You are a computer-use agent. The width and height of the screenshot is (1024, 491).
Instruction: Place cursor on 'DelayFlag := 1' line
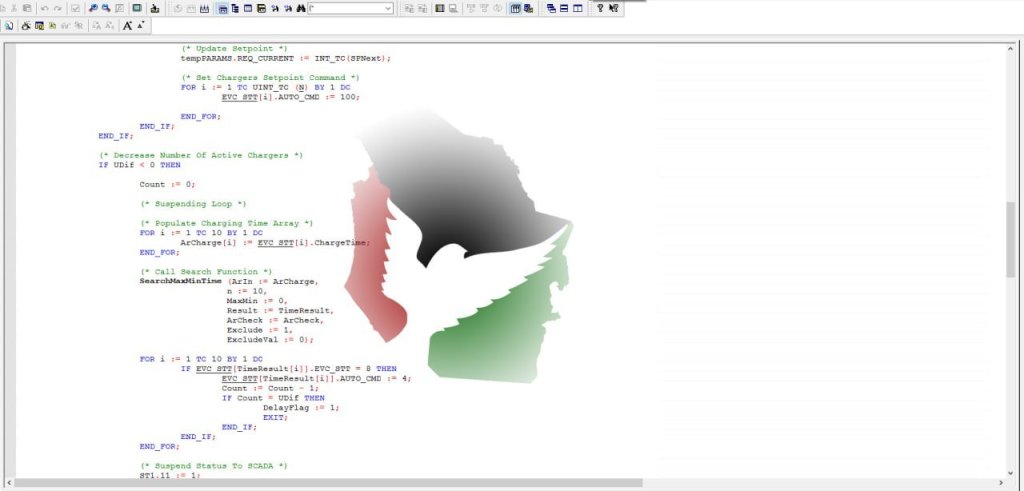tap(300, 407)
